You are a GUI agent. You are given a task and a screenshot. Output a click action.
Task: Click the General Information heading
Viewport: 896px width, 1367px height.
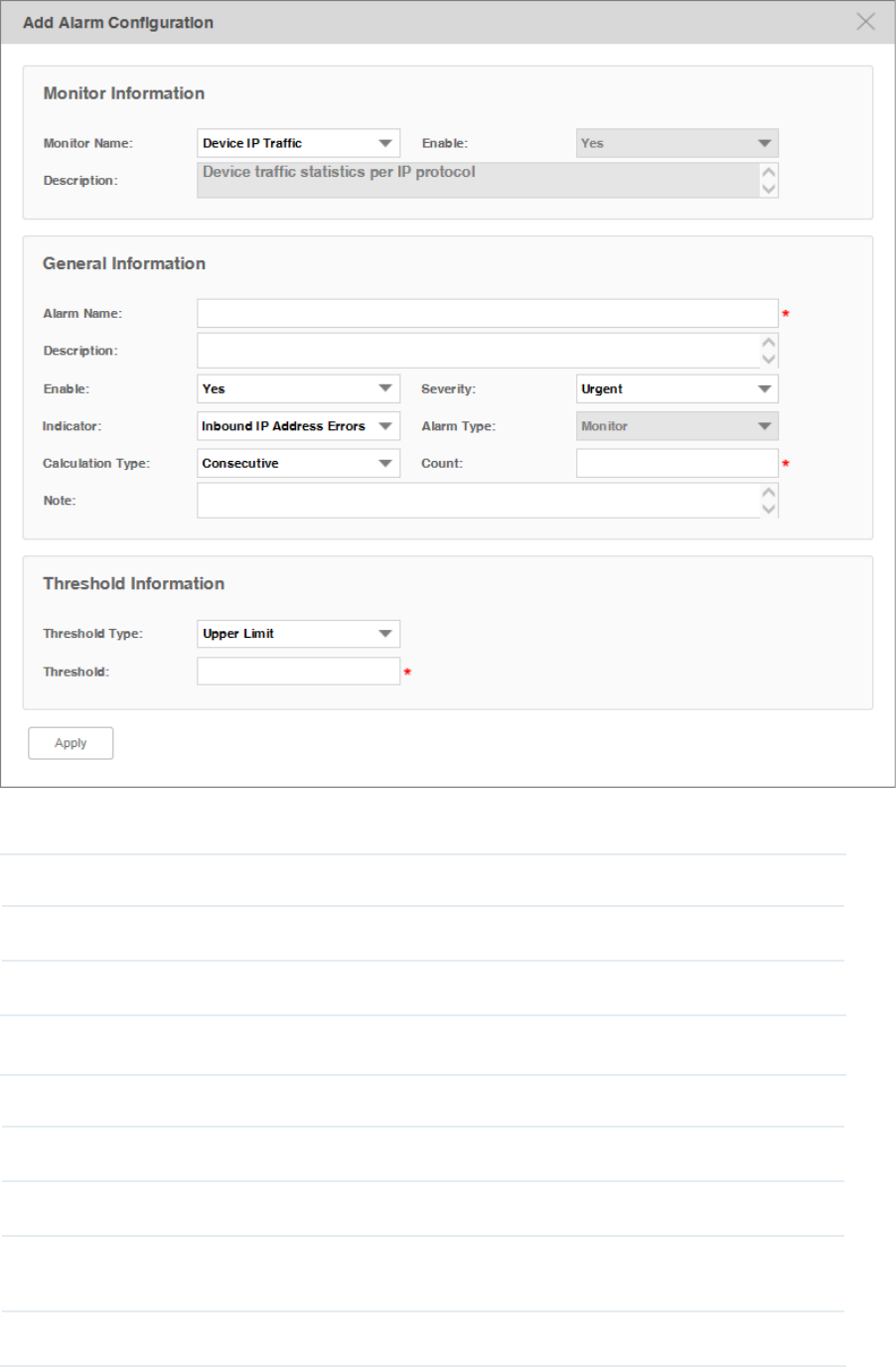click(124, 263)
